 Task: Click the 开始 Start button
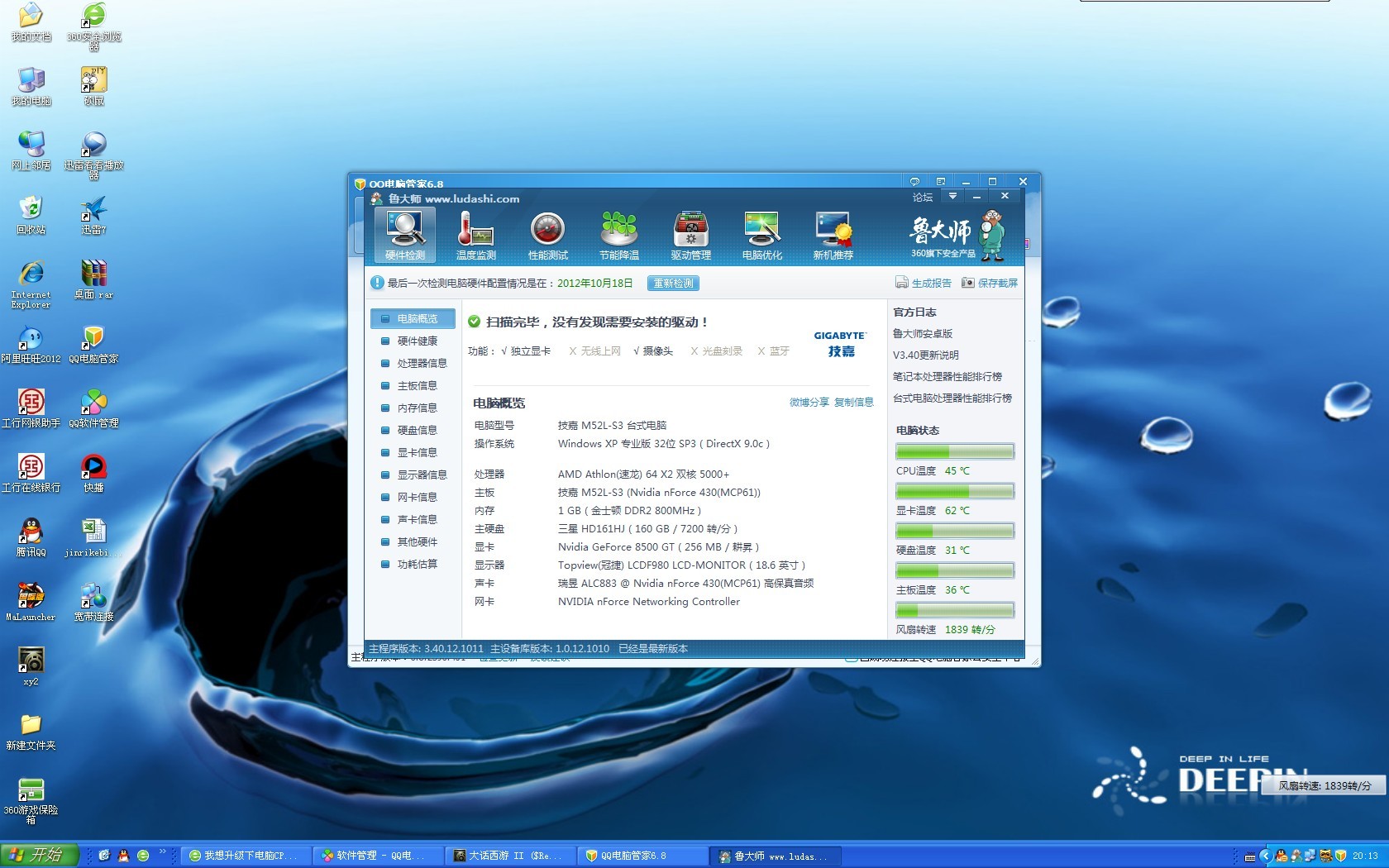[40, 856]
